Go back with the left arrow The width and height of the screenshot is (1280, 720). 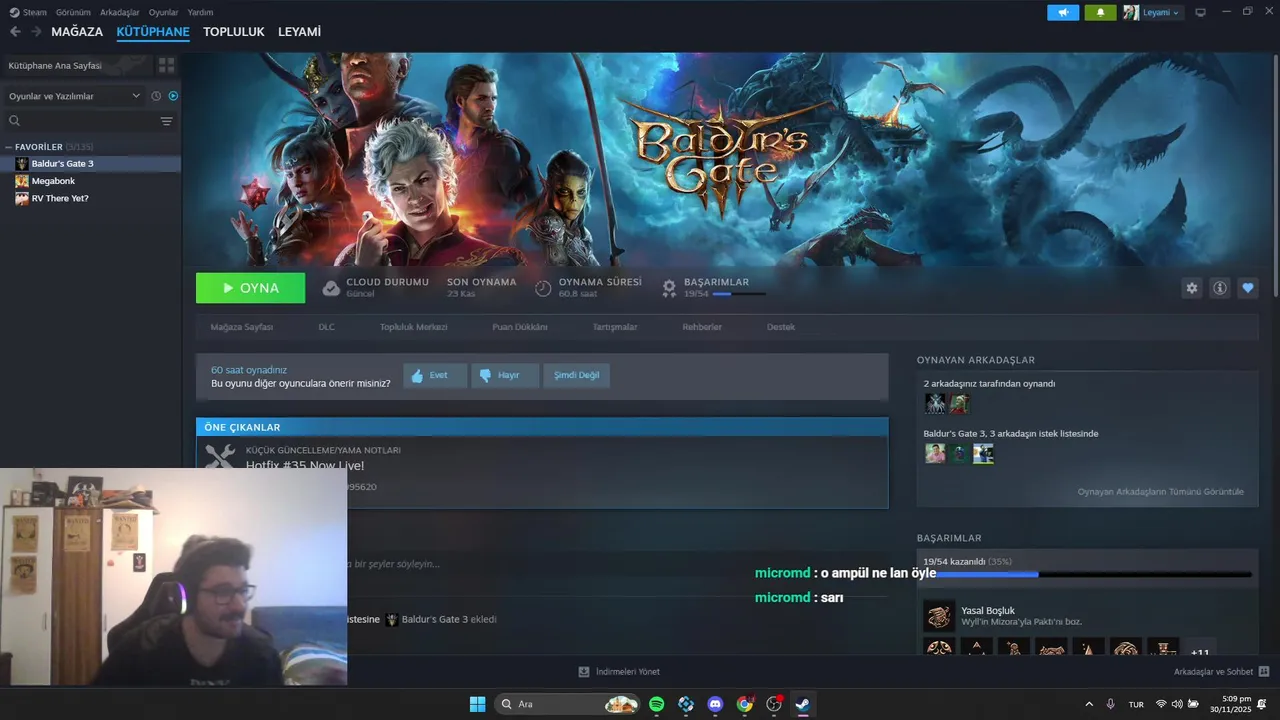pos(15,32)
